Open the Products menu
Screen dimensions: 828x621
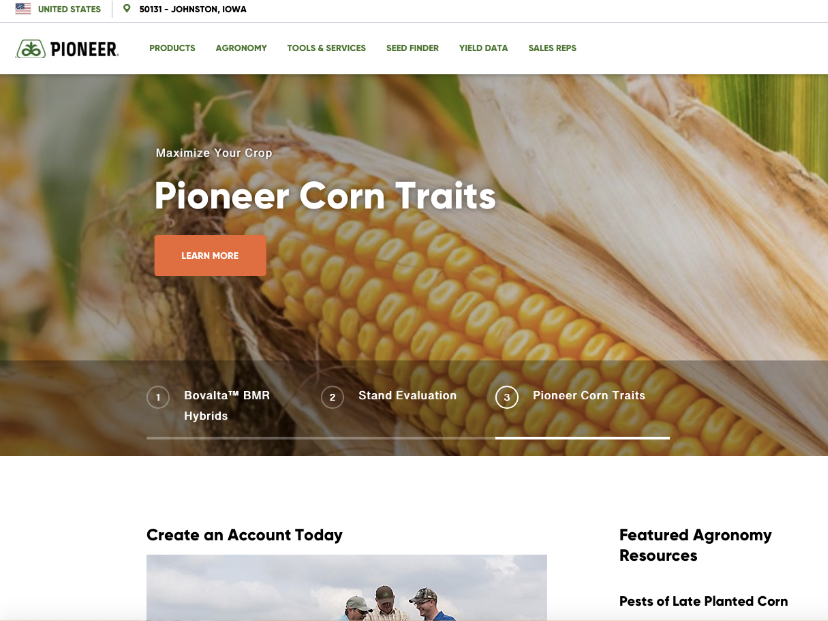pos(172,48)
